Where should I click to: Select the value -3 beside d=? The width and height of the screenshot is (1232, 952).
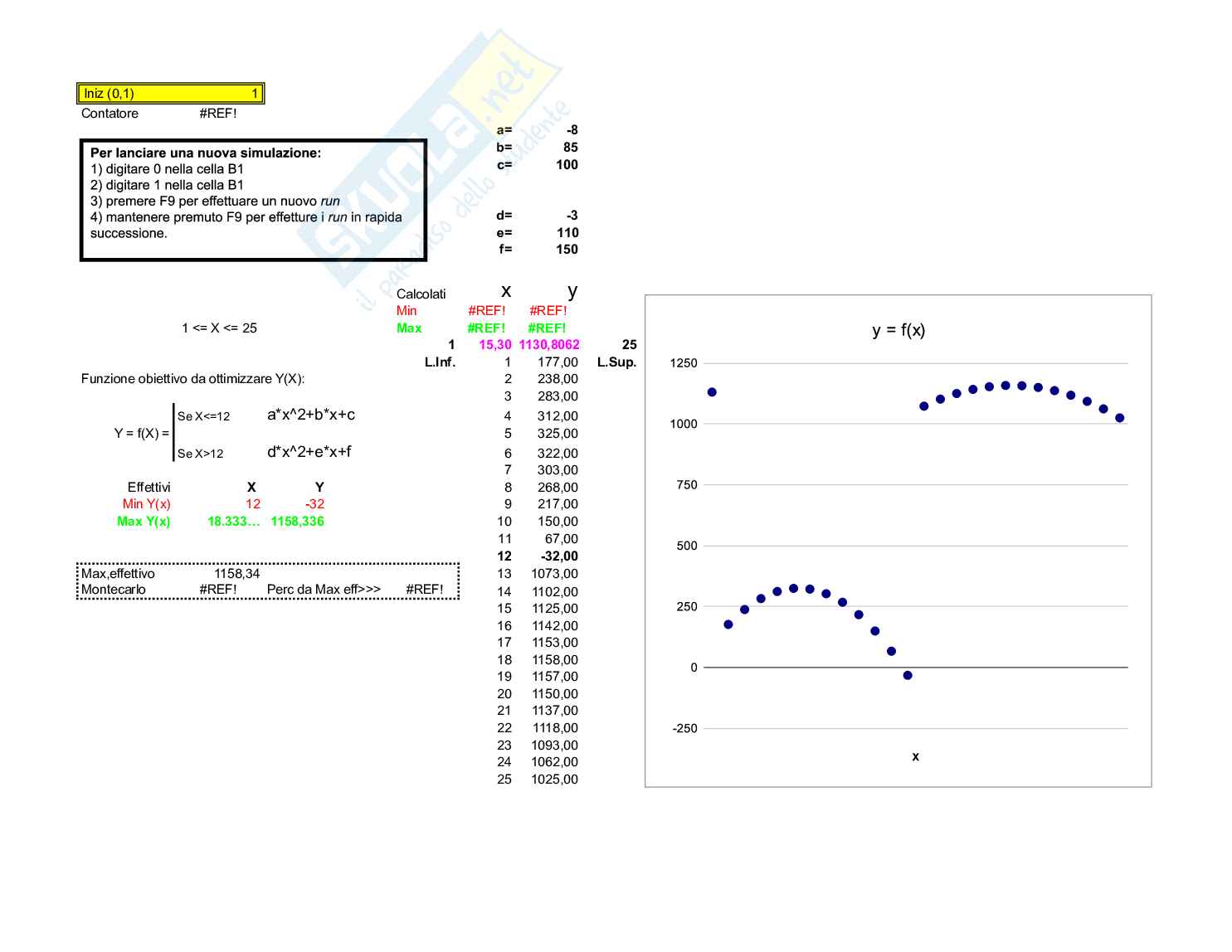tap(572, 216)
